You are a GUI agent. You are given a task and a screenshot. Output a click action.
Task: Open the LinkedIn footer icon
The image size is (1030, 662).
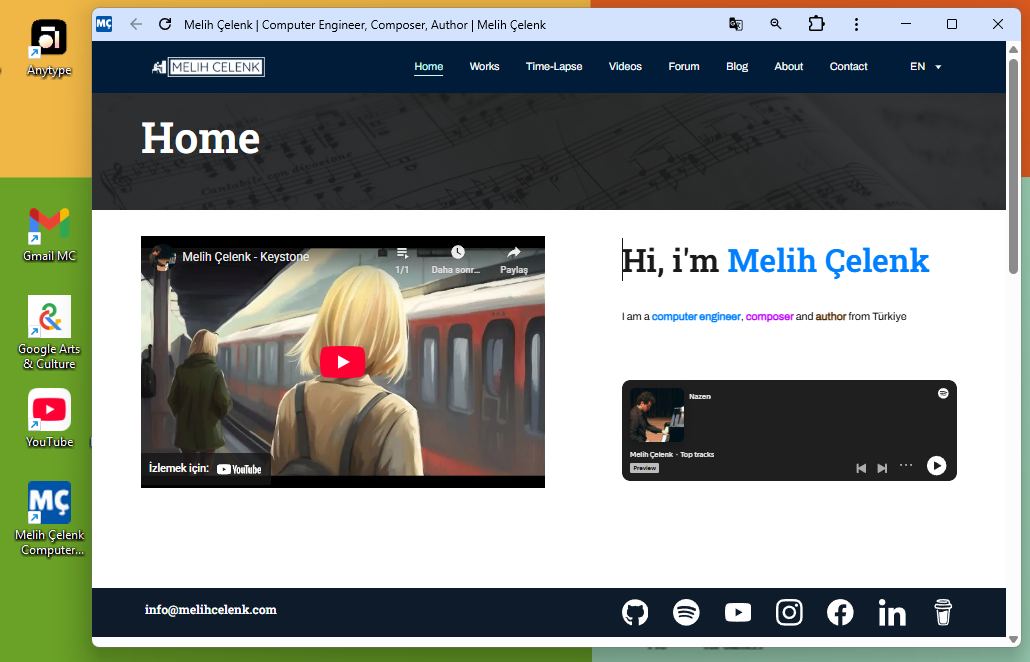(892, 613)
